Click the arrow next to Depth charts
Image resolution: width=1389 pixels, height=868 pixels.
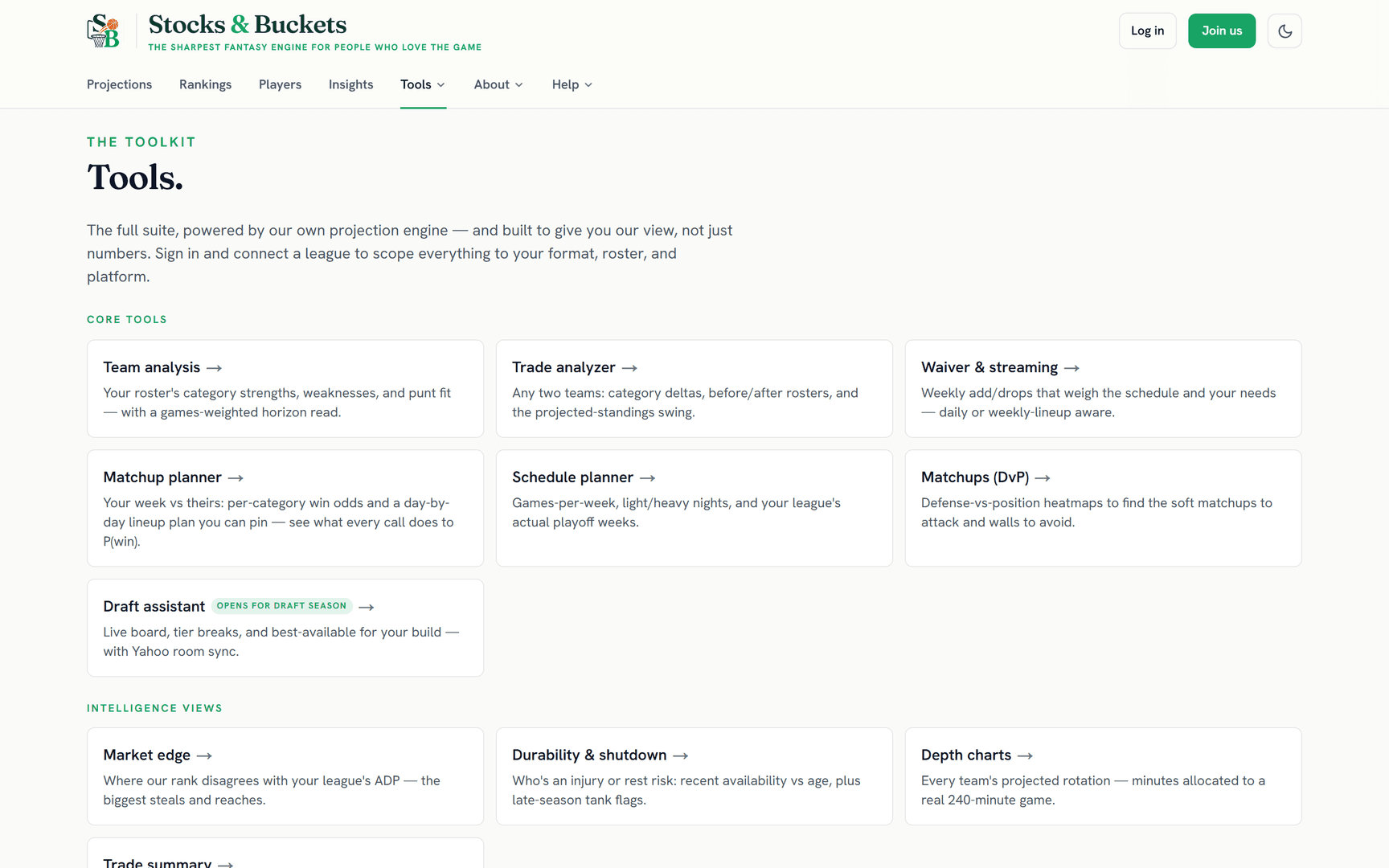[x=1025, y=756]
